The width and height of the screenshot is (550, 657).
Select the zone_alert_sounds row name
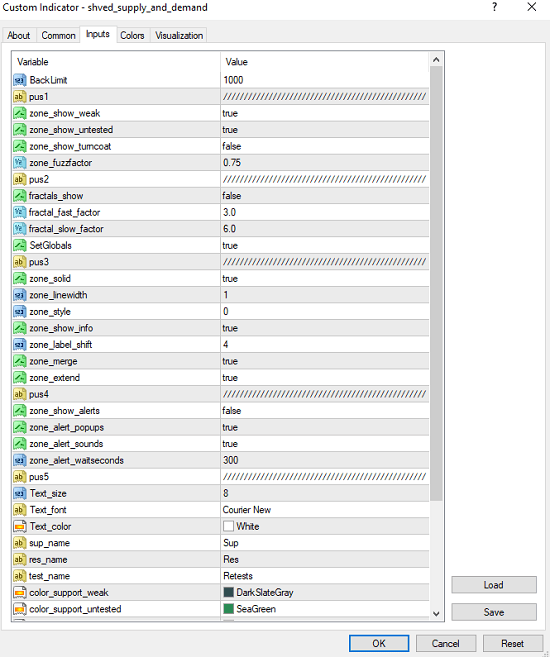click(66, 444)
